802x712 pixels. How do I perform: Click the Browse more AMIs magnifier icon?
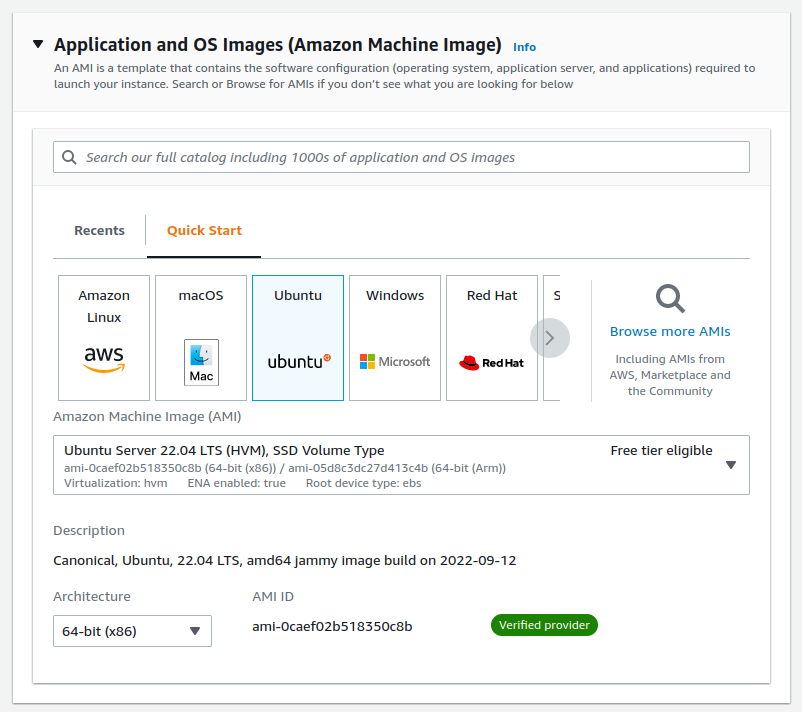(670, 299)
